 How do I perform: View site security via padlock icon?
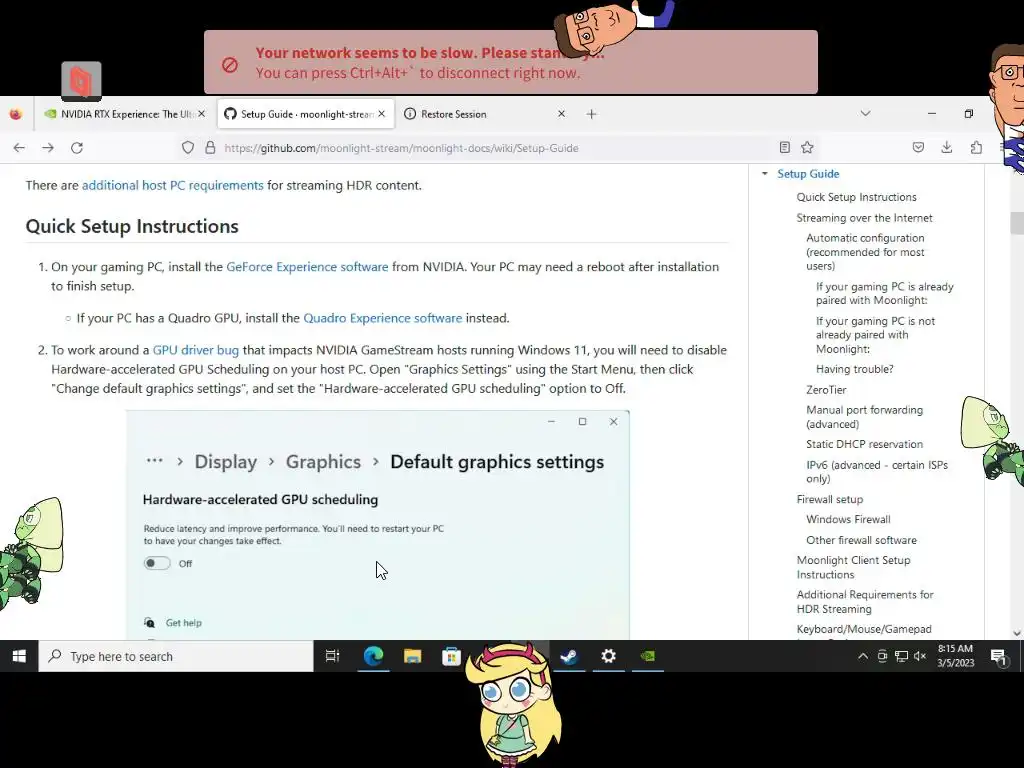tap(210, 148)
